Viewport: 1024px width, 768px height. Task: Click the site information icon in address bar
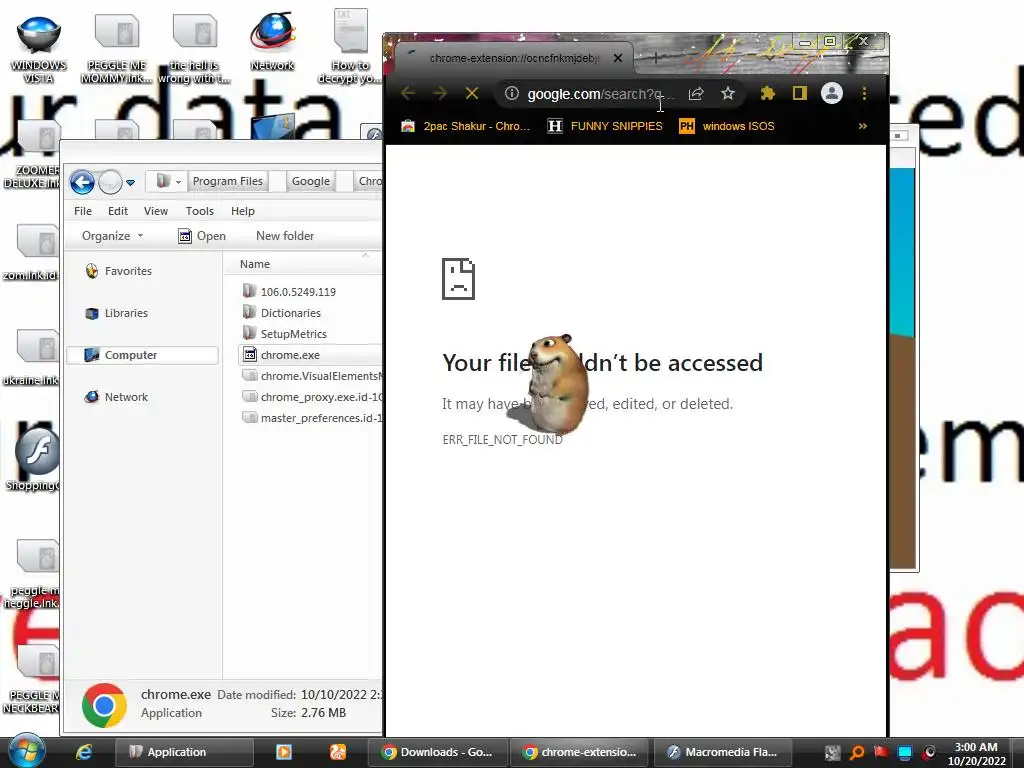click(512, 93)
